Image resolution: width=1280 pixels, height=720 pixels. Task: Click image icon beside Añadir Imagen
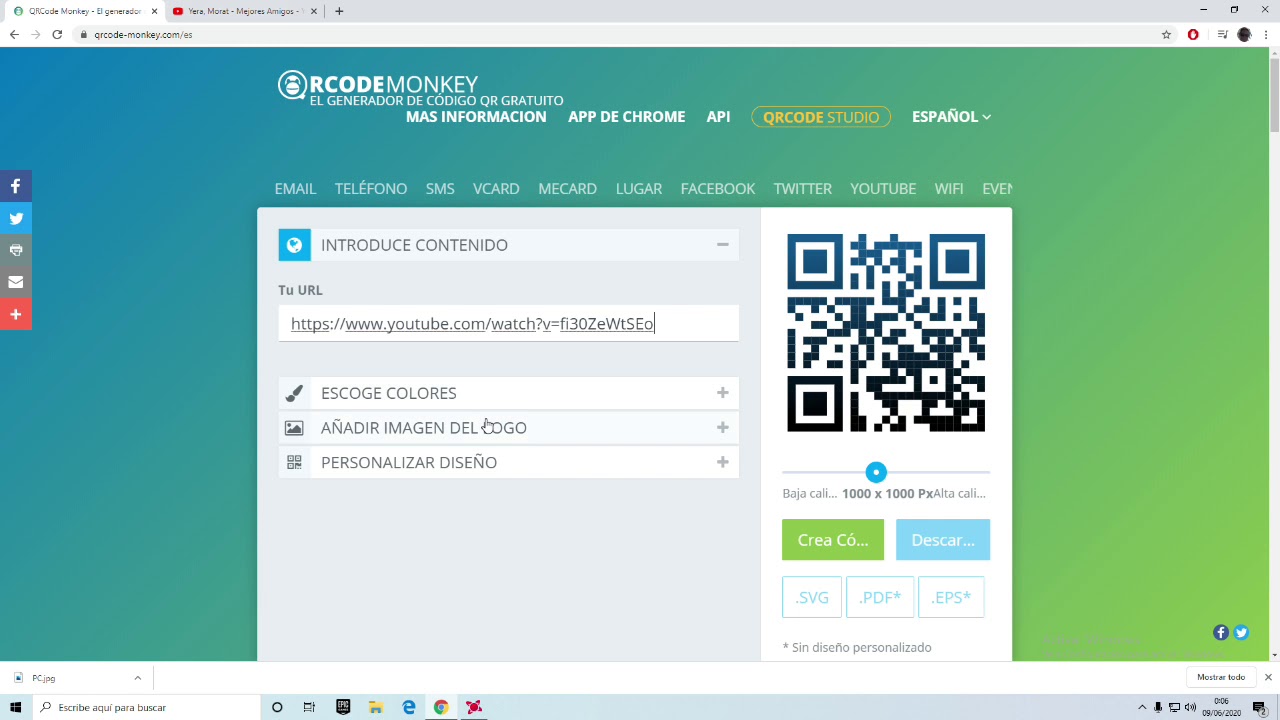point(294,428)
